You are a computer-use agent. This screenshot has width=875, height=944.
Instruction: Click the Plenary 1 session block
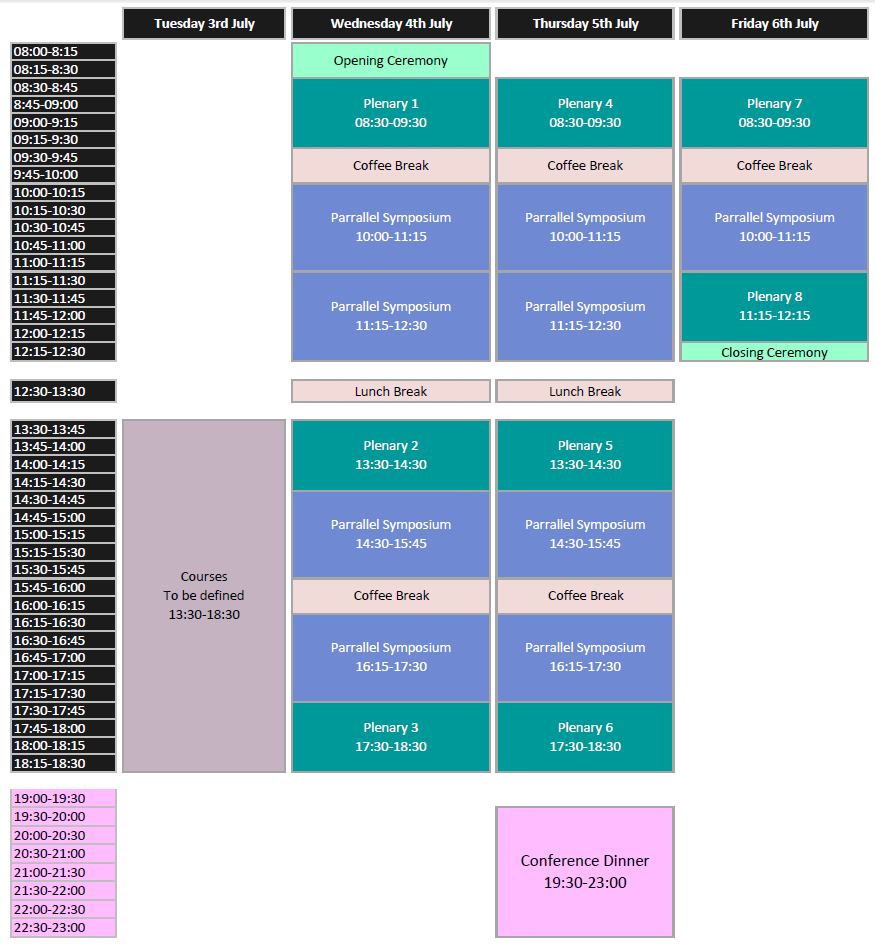[391, 113]
